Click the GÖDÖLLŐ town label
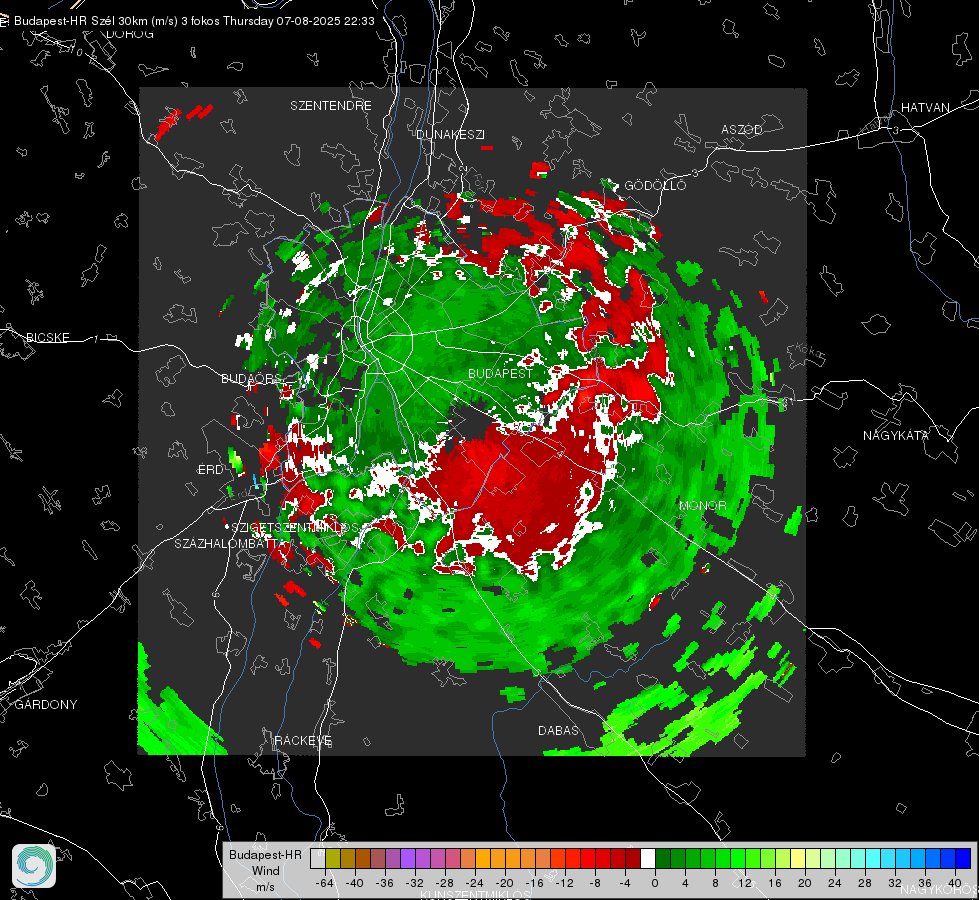The height and width of the screenshot is (900, 979). (x=655, y=185)
